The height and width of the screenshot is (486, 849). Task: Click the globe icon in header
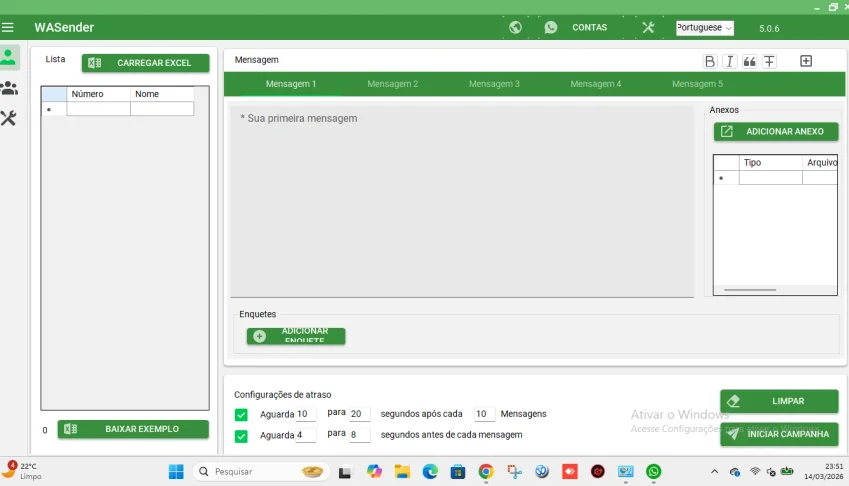click(x=515, y=27)
